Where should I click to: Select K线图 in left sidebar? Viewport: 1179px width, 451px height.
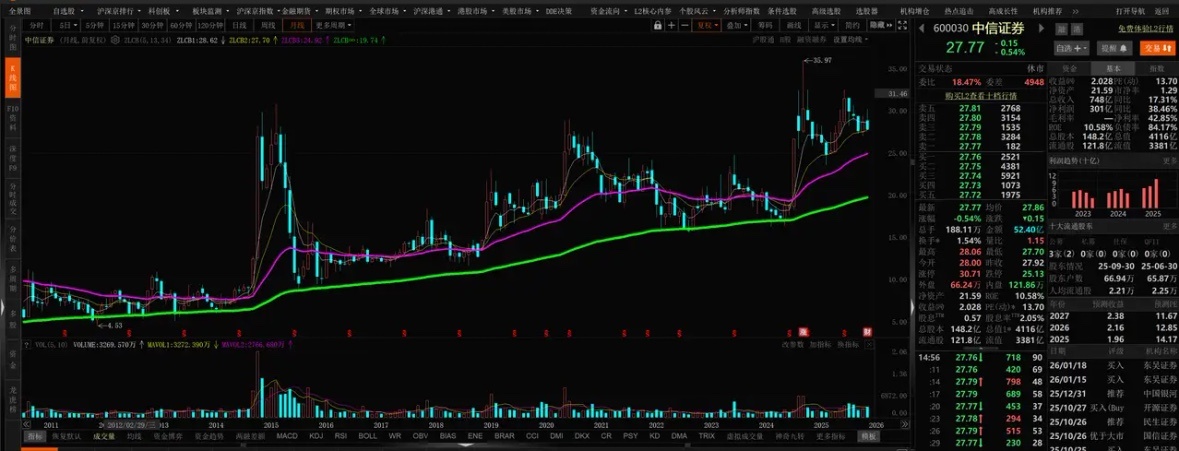pyautogui.click(x=12, y=79)
